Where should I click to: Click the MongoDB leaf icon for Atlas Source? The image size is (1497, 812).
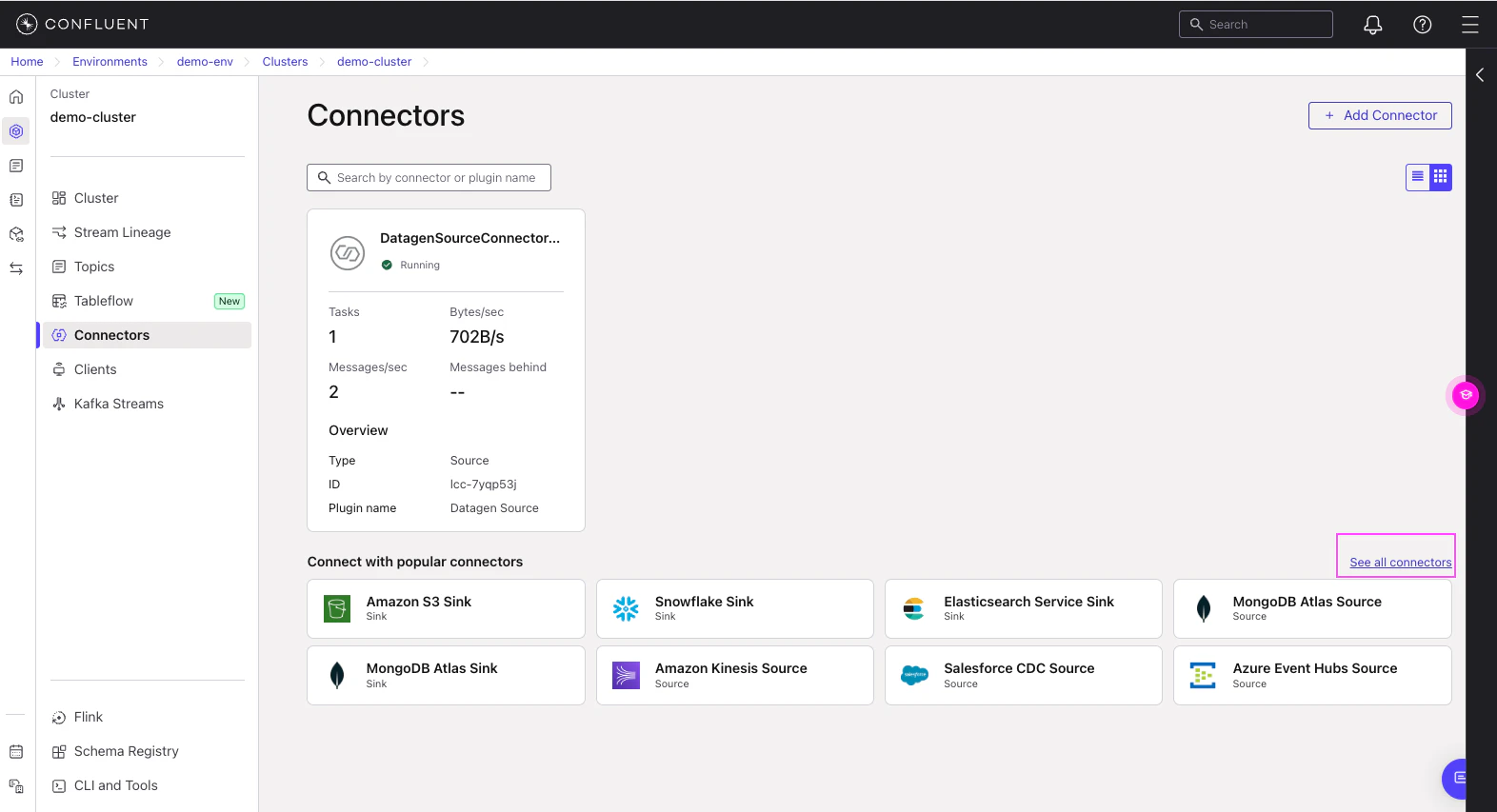[1203, 608]
